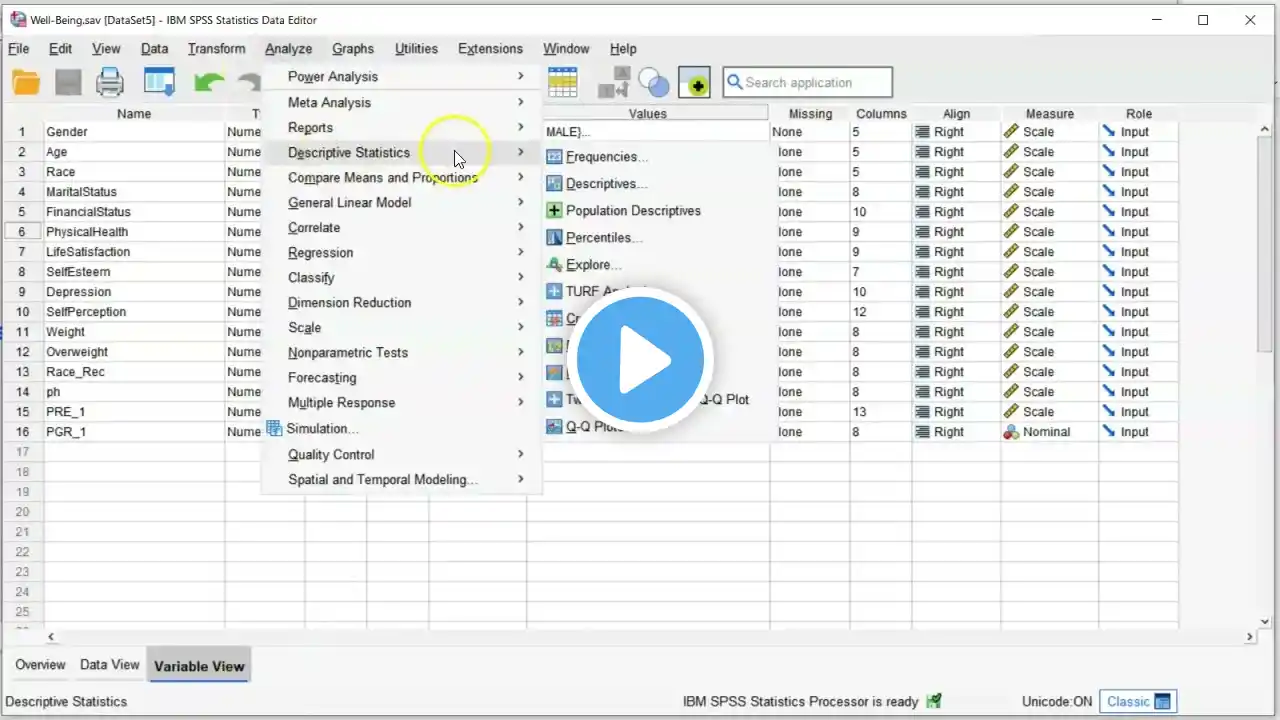
Task: Expand the Reports submenu
Action: coord(401,127)
